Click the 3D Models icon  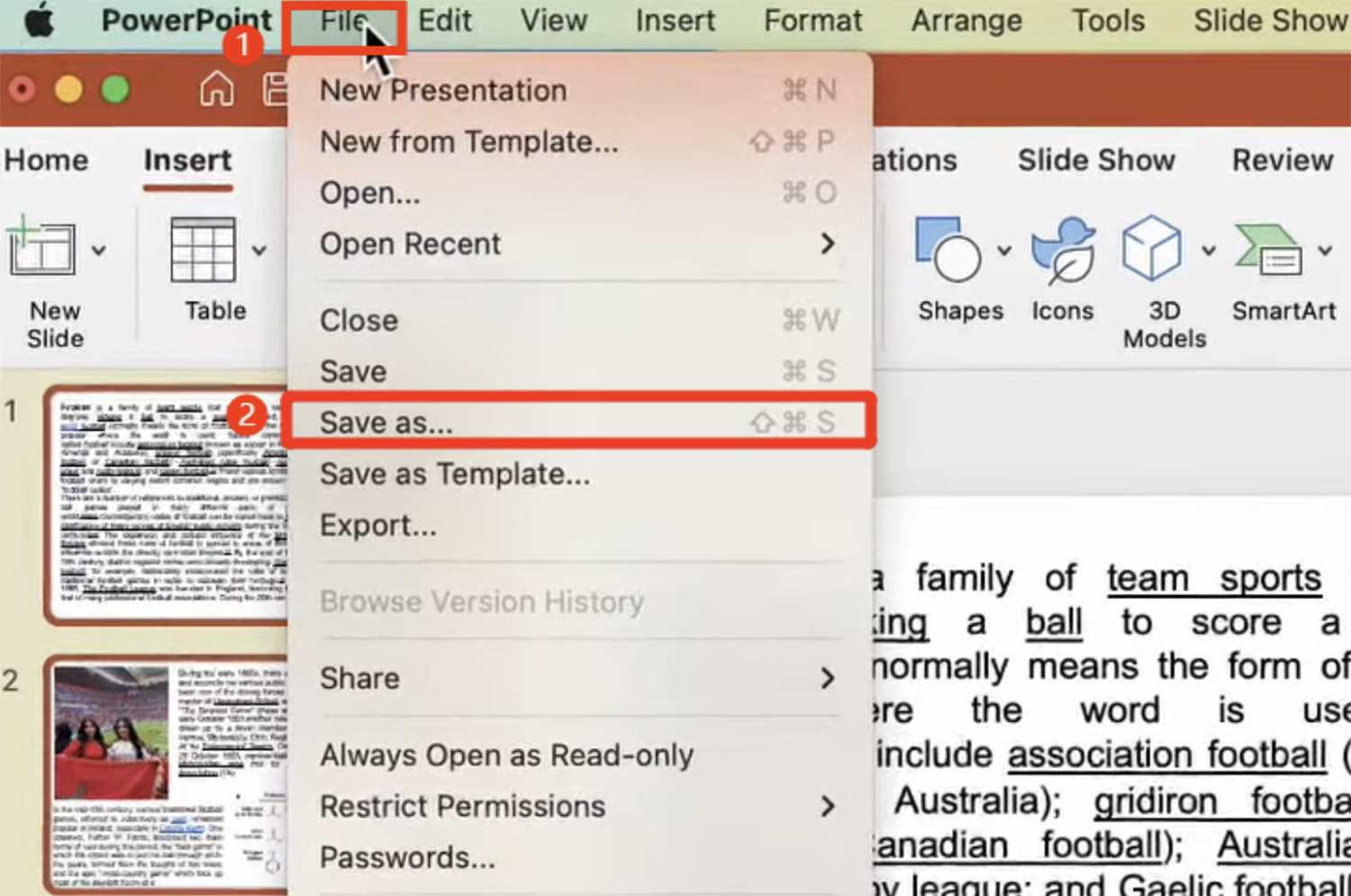coord(1152,248)
